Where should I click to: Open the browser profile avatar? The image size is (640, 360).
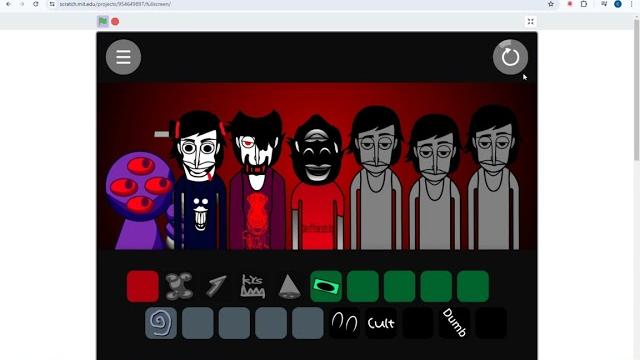click(618, 4)
